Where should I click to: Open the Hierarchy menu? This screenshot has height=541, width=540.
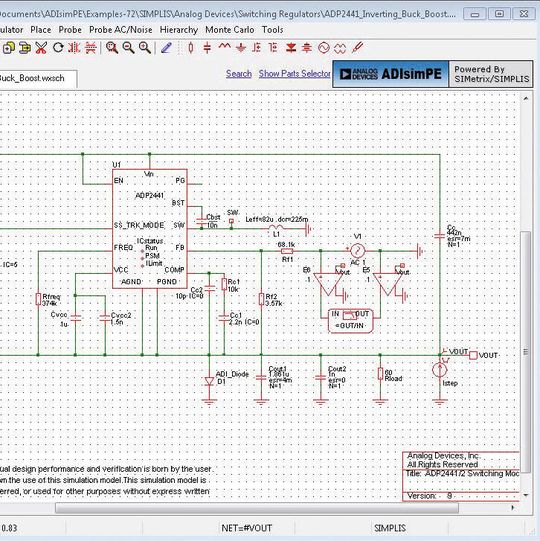179,30
